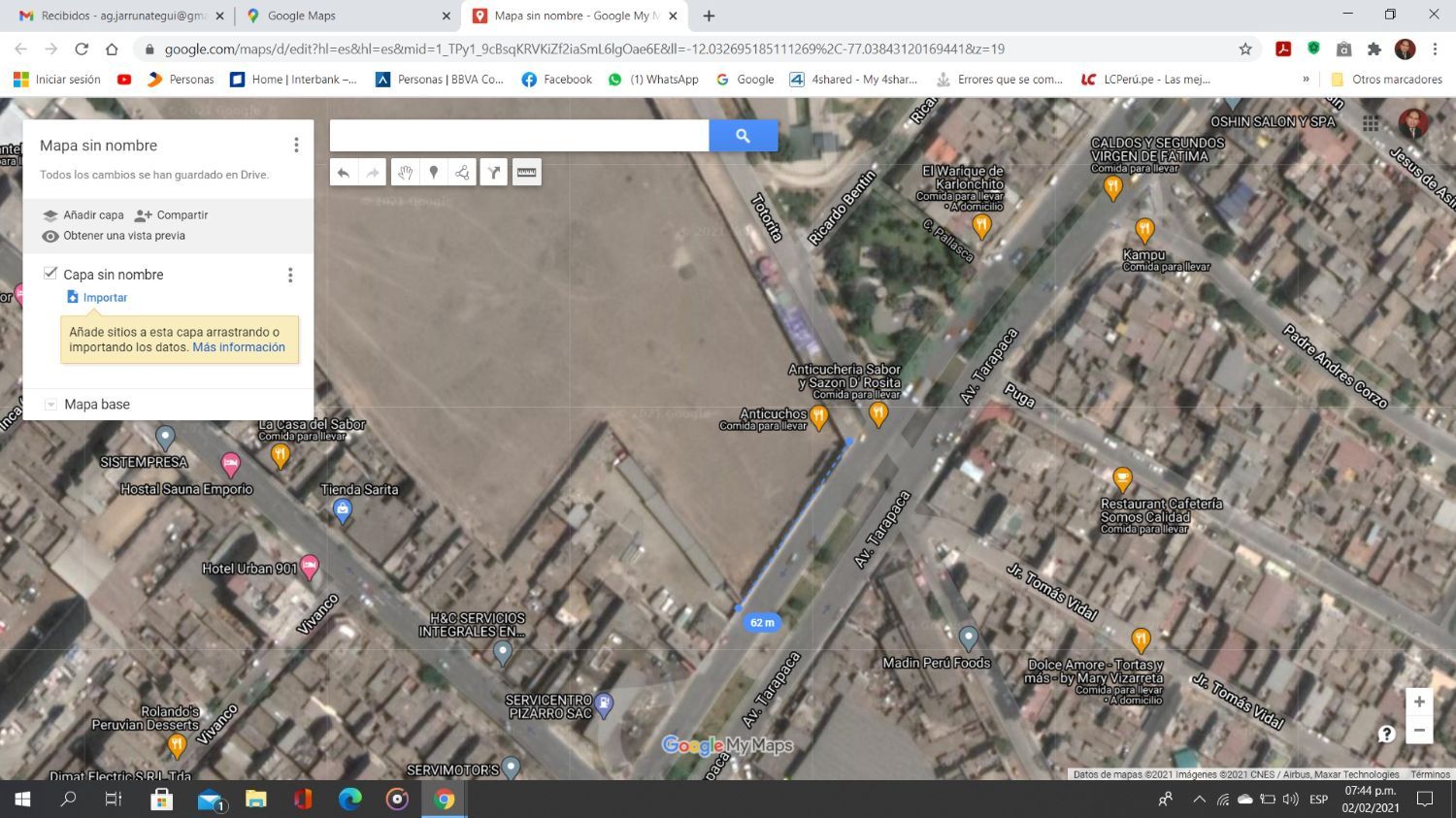
Task: Click the undo arrow in map toolbar
Action: (344, 173)
